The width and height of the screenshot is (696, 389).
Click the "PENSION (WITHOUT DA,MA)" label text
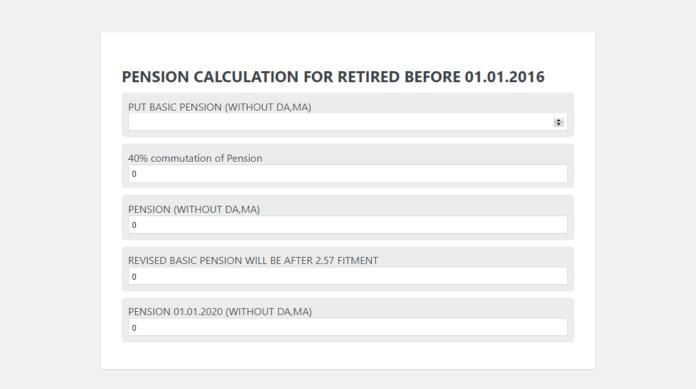[x=194, y=209]
